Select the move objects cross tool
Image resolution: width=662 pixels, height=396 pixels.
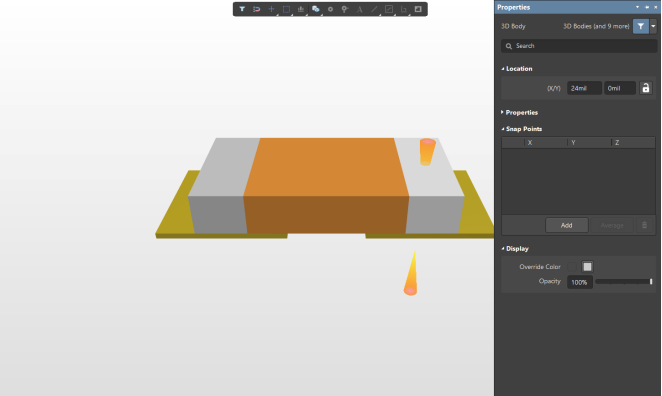(271, 9)
